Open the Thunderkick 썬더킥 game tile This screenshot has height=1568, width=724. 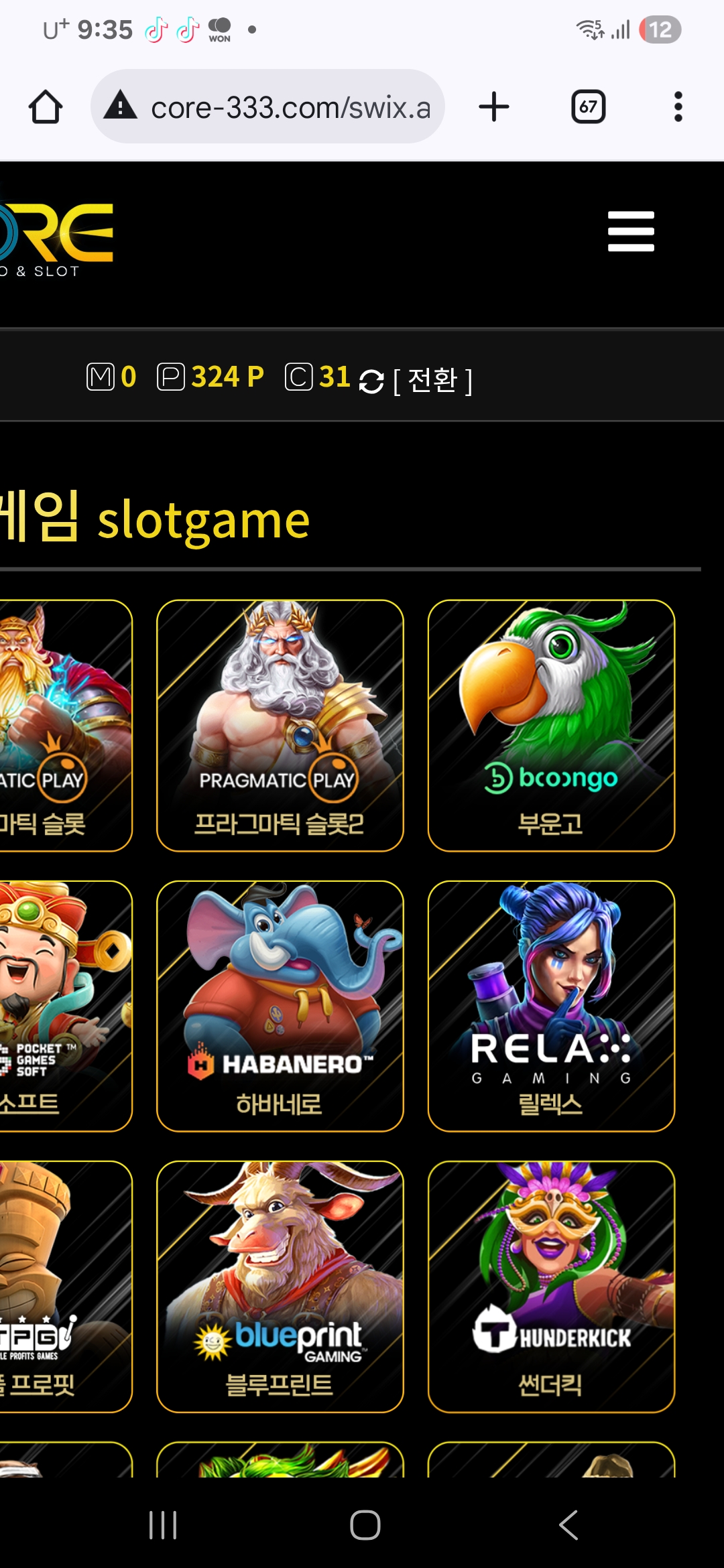551,1287
